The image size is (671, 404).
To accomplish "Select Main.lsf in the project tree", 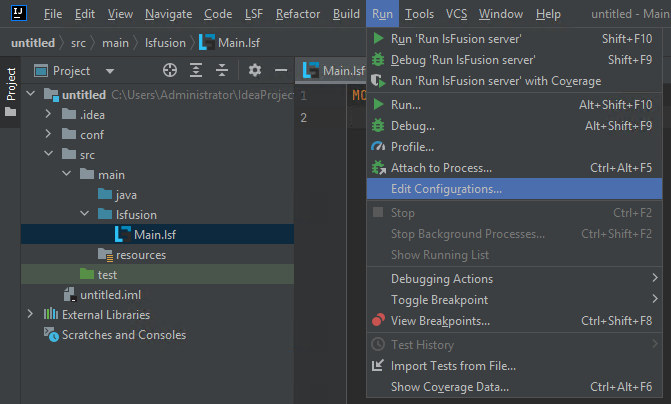I will (x=155, y=235).
